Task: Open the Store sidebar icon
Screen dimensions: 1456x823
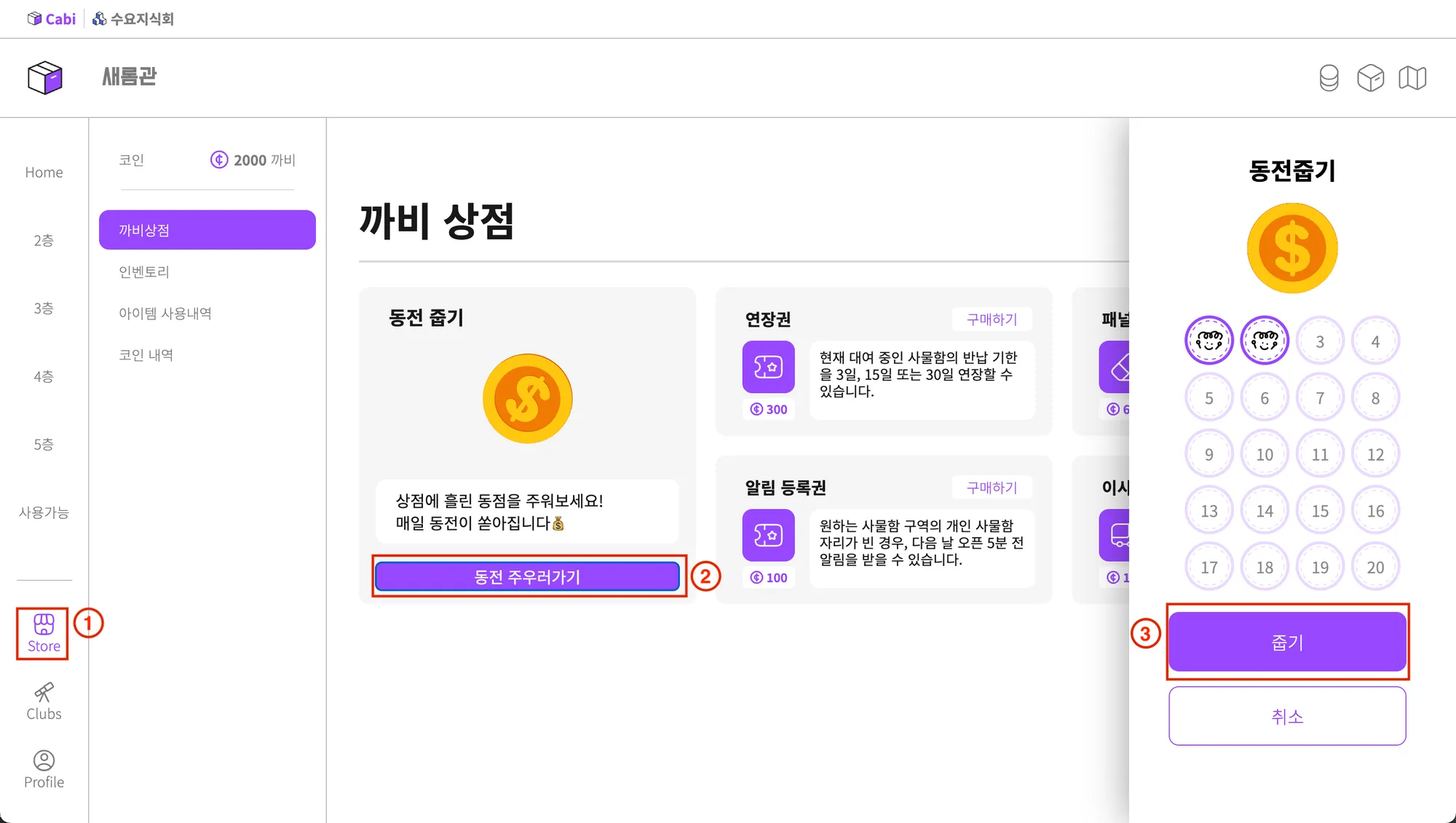Action: (44, 633)
